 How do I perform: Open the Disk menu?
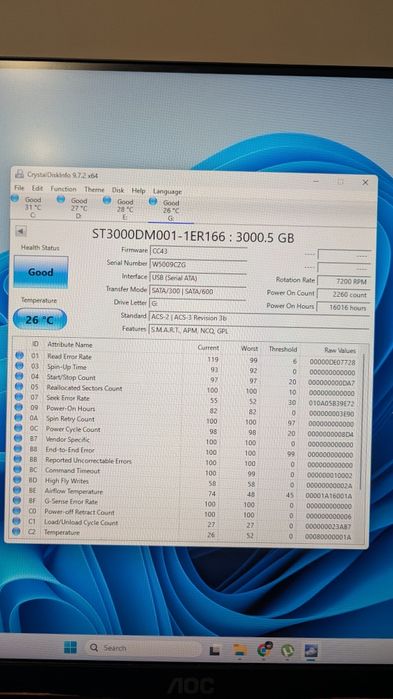tap(118, 190)
